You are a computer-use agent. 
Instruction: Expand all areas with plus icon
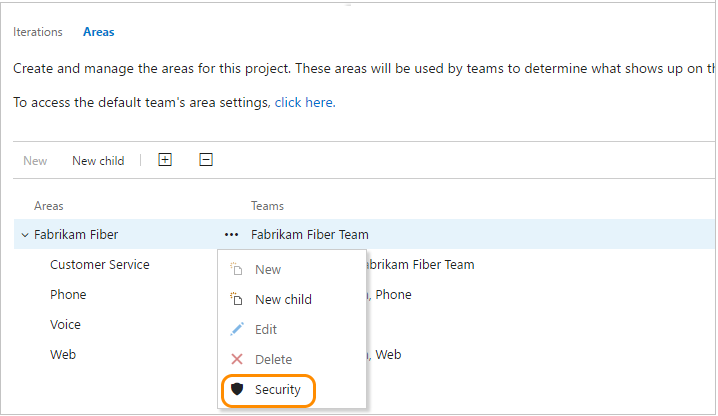(x=165, y=160)
